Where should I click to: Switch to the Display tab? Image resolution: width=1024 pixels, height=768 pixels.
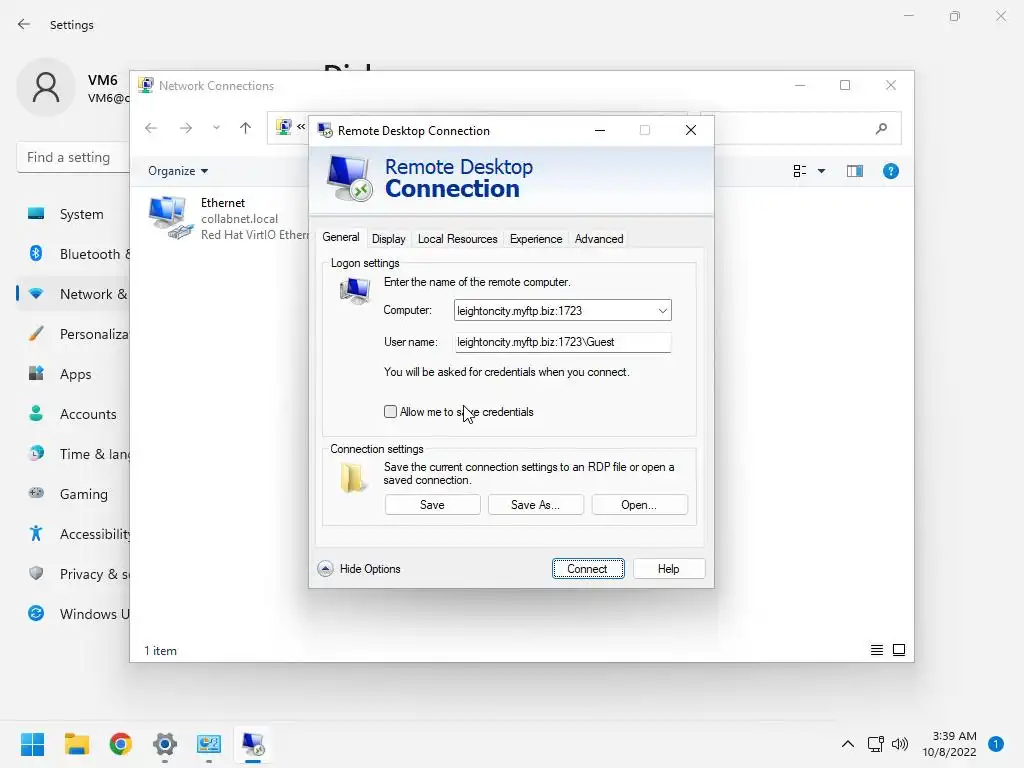click(389, 239)
